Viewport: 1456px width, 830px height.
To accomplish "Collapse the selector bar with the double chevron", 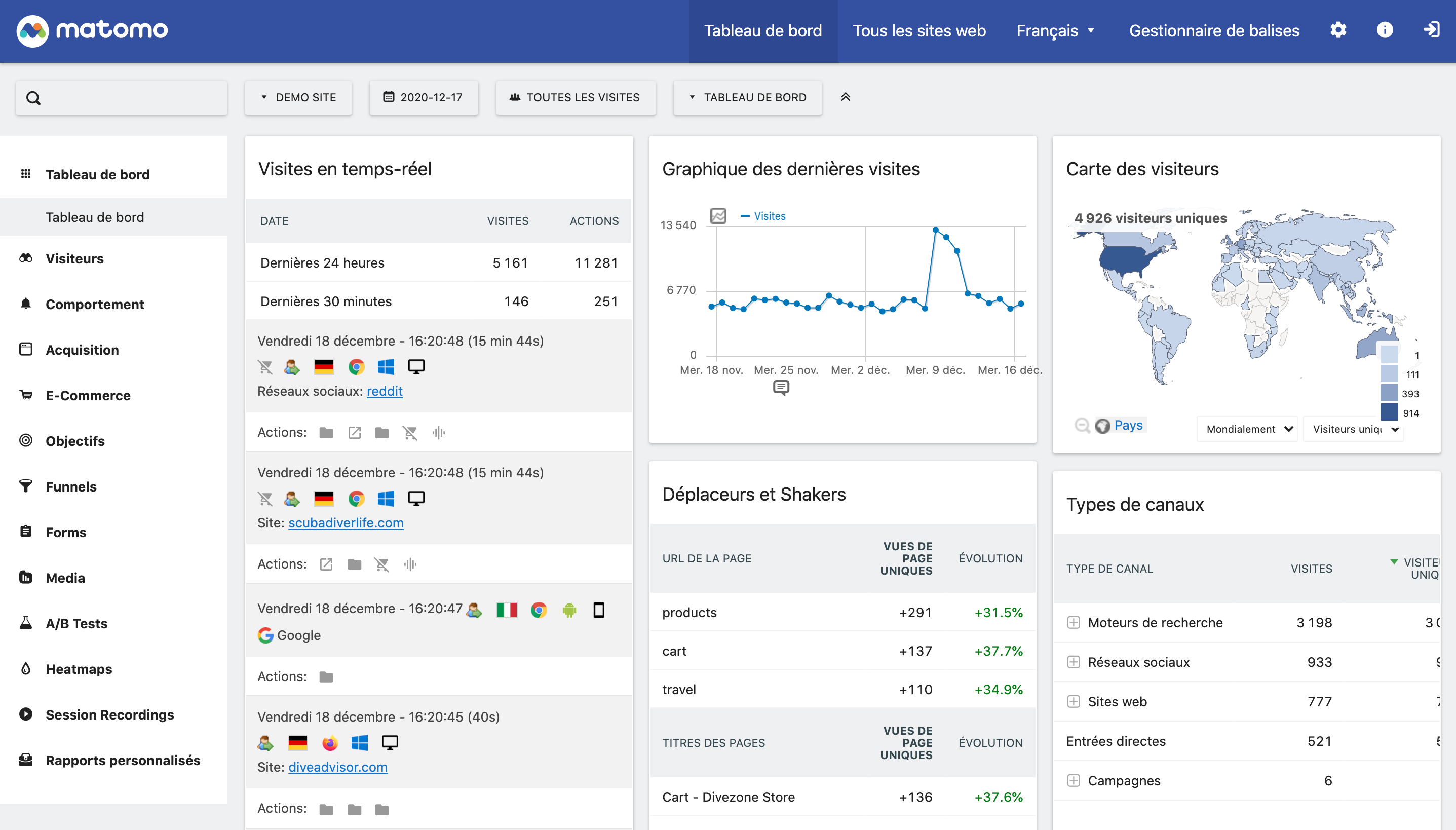I will pyautogui.click(x=846, y=97).
